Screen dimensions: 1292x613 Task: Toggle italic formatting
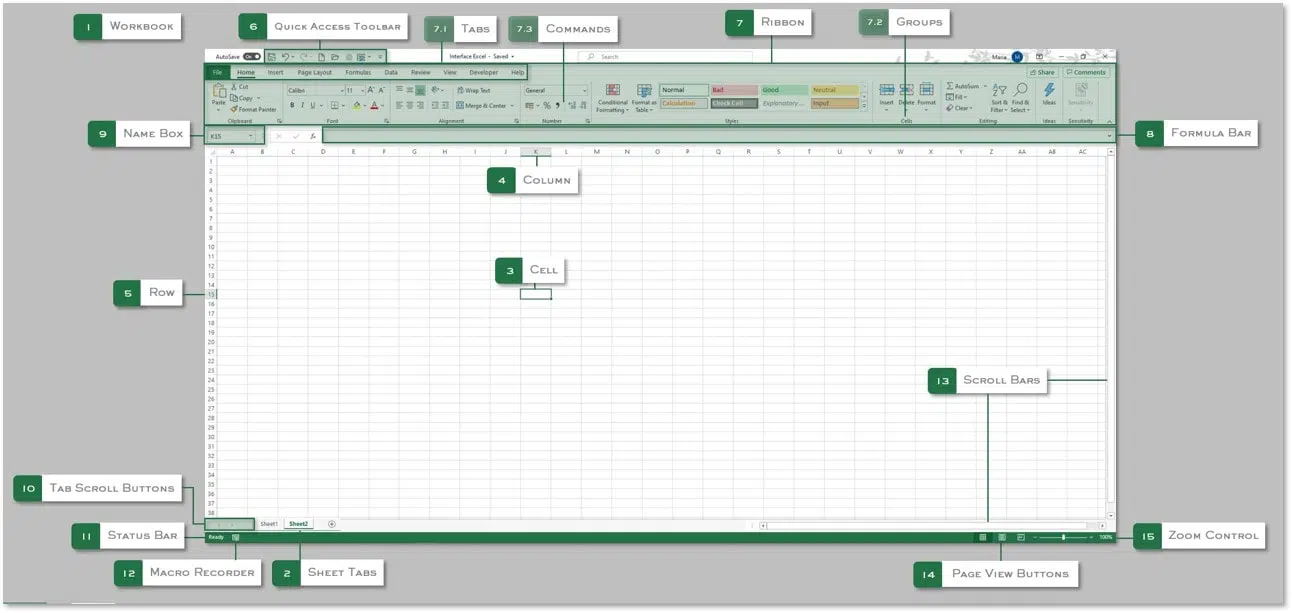tap(302, 105)
